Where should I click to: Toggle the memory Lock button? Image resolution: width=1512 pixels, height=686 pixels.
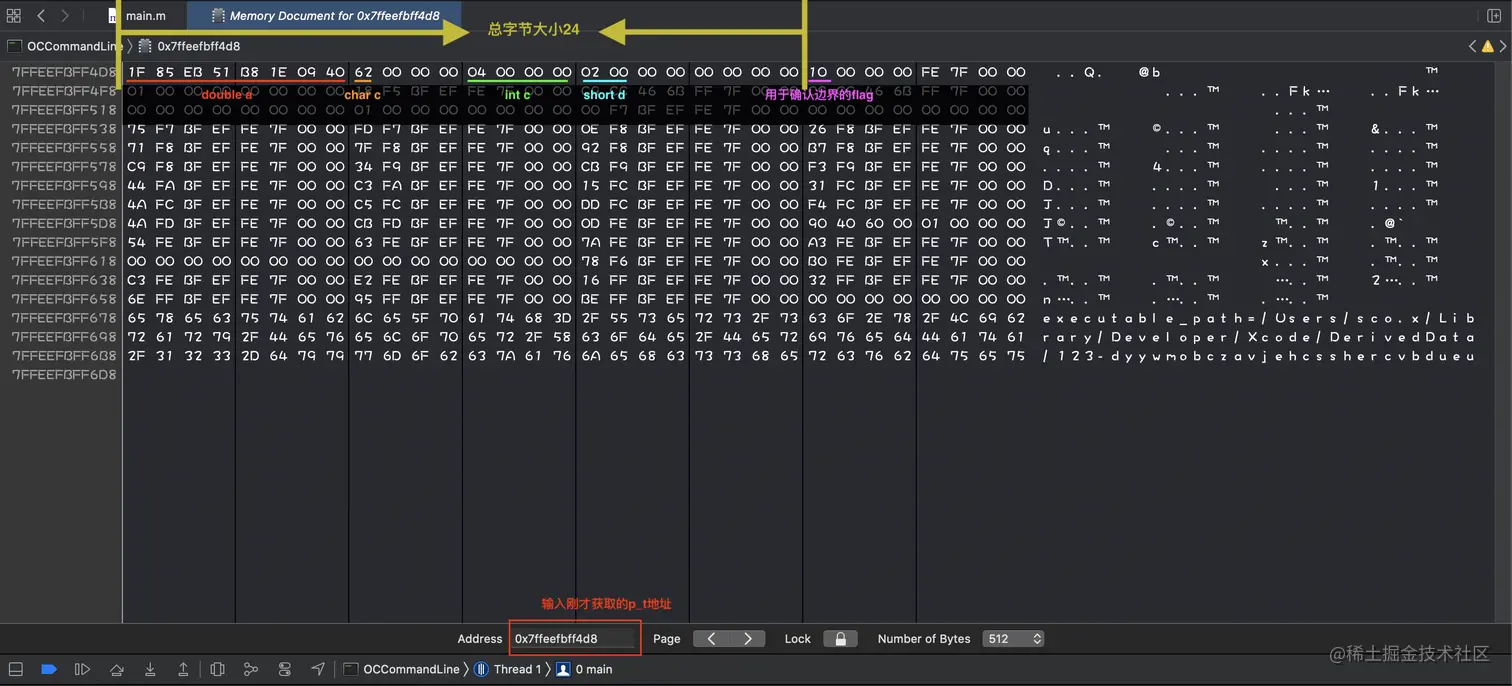coord(840,638)
